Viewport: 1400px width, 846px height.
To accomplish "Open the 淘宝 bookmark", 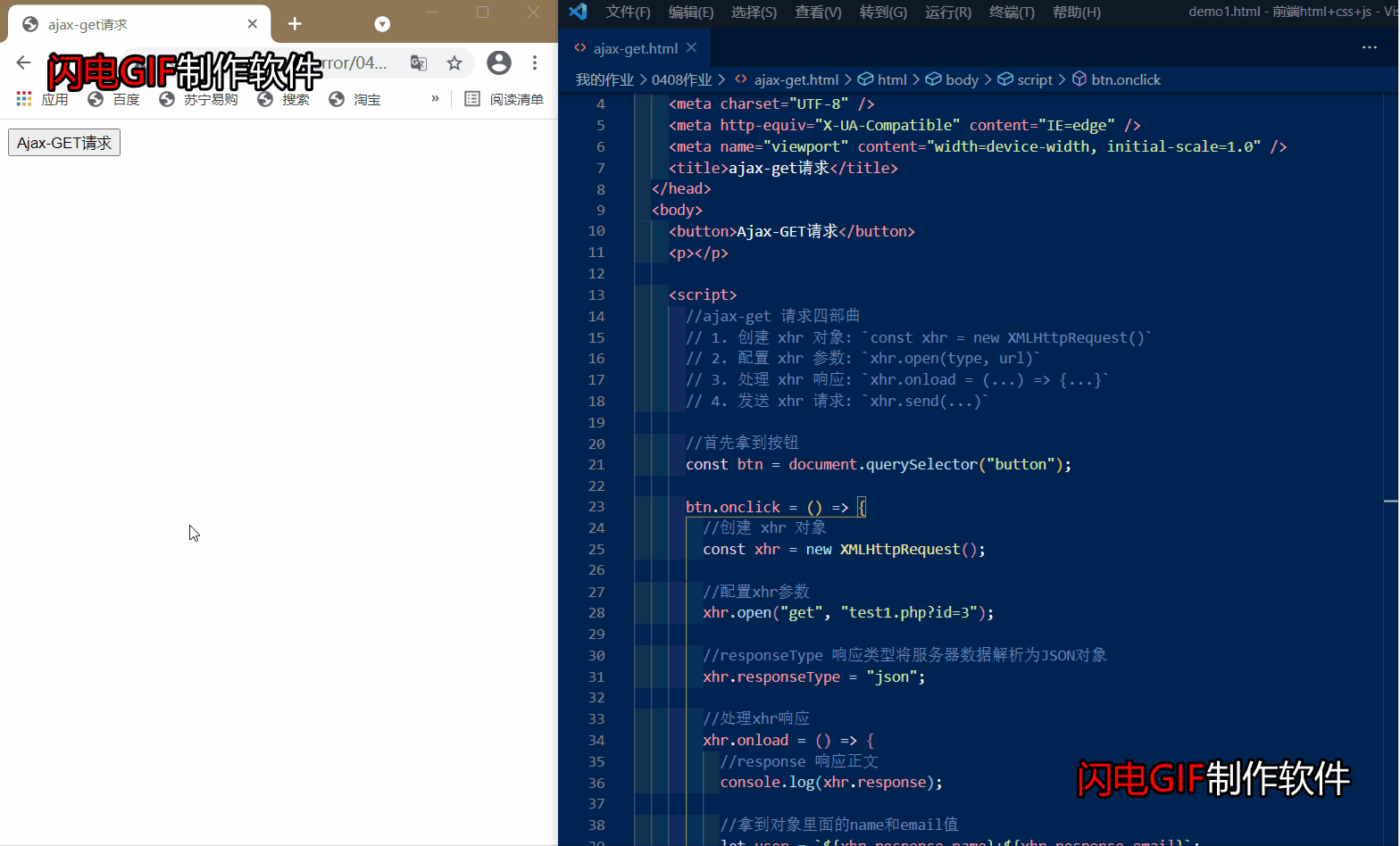I will 354,99.
